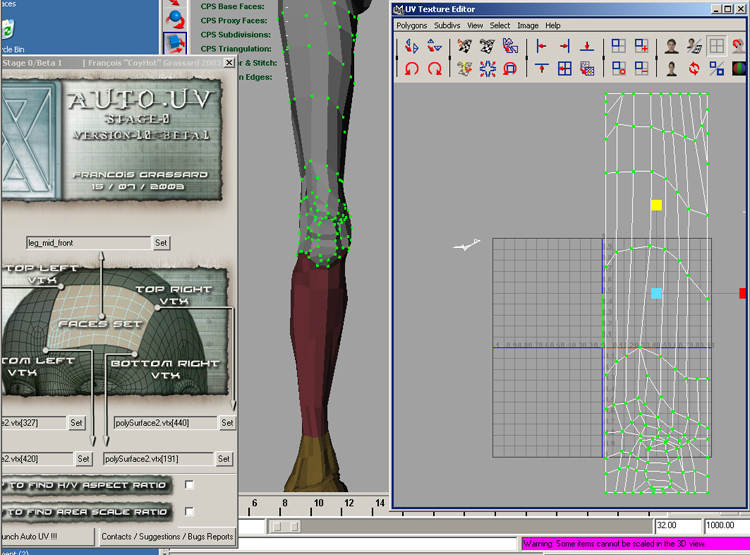The image size is (750, 555).
Task: Toggle the RGB channels display icon
Action: point(740,69)
